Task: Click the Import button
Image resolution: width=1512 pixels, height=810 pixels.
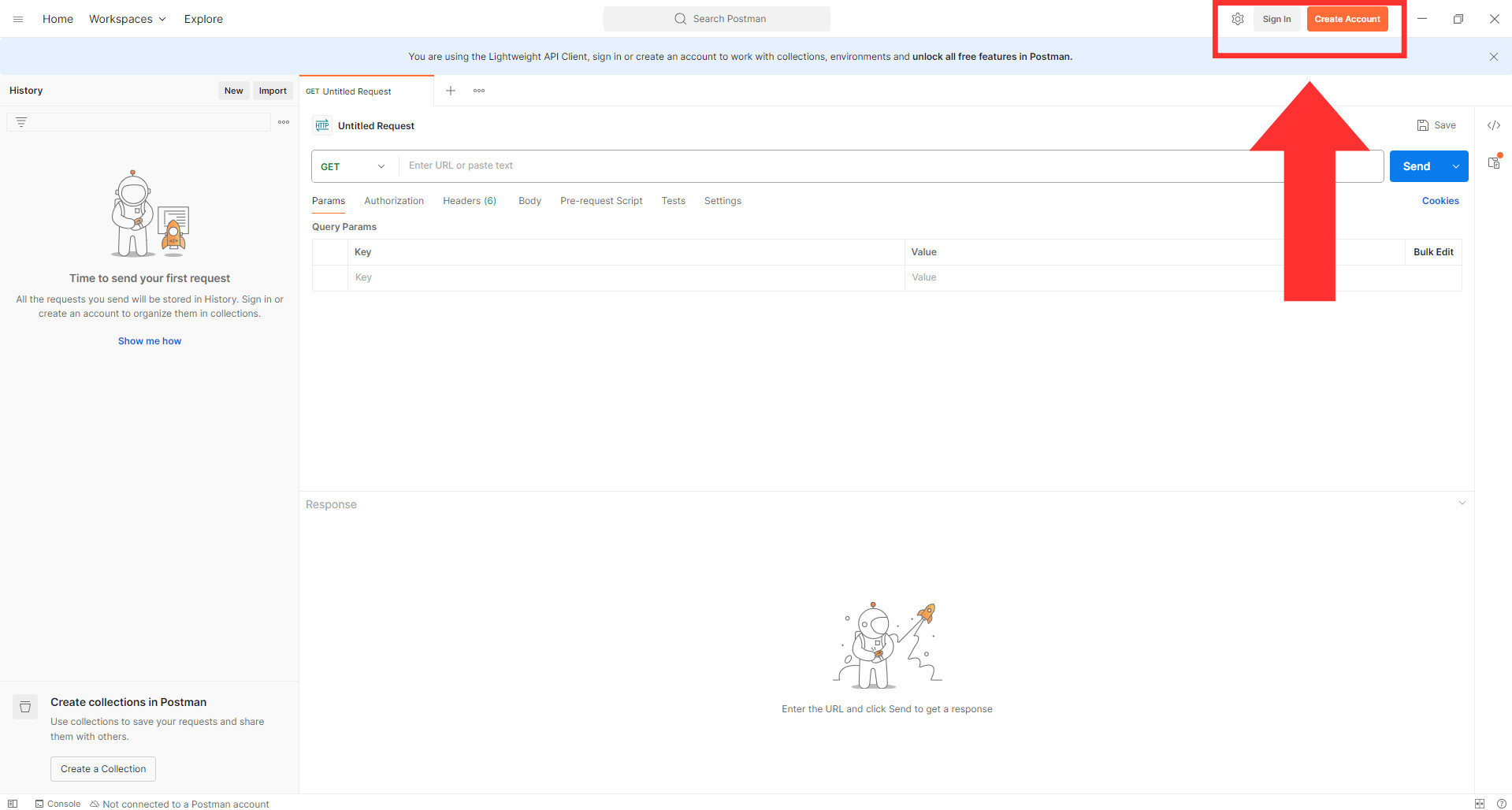Action: click(x=273, y=91)
